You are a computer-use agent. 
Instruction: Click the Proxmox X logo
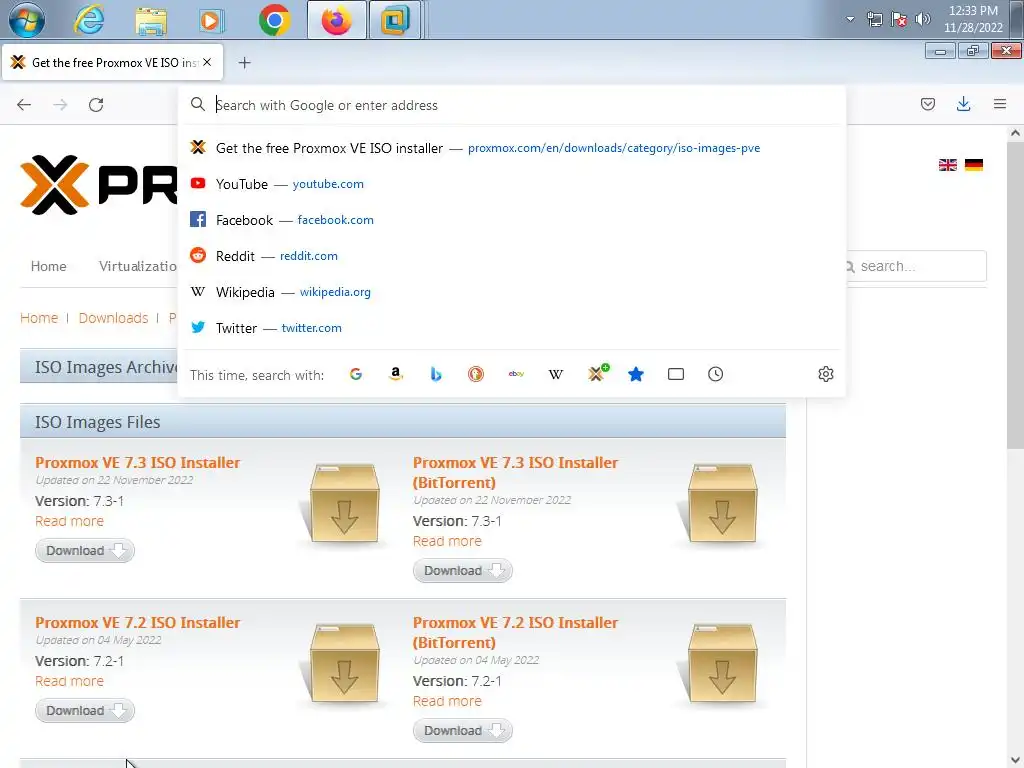[54, 185]
